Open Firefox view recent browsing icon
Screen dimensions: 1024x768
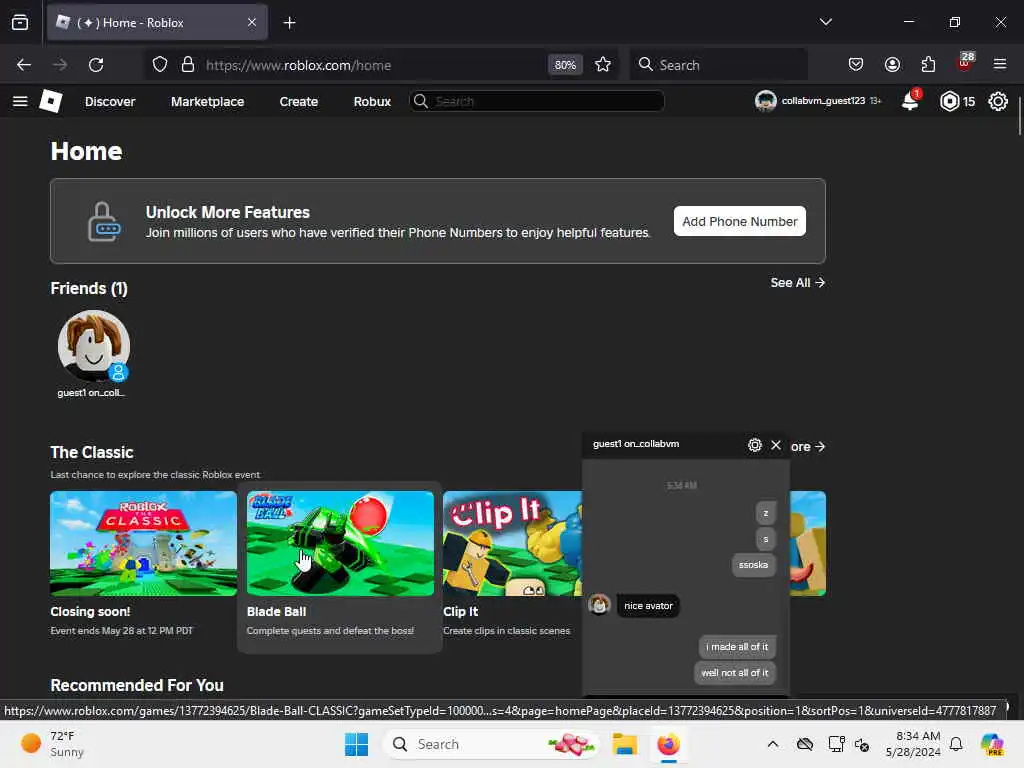[x=20, y=23]
